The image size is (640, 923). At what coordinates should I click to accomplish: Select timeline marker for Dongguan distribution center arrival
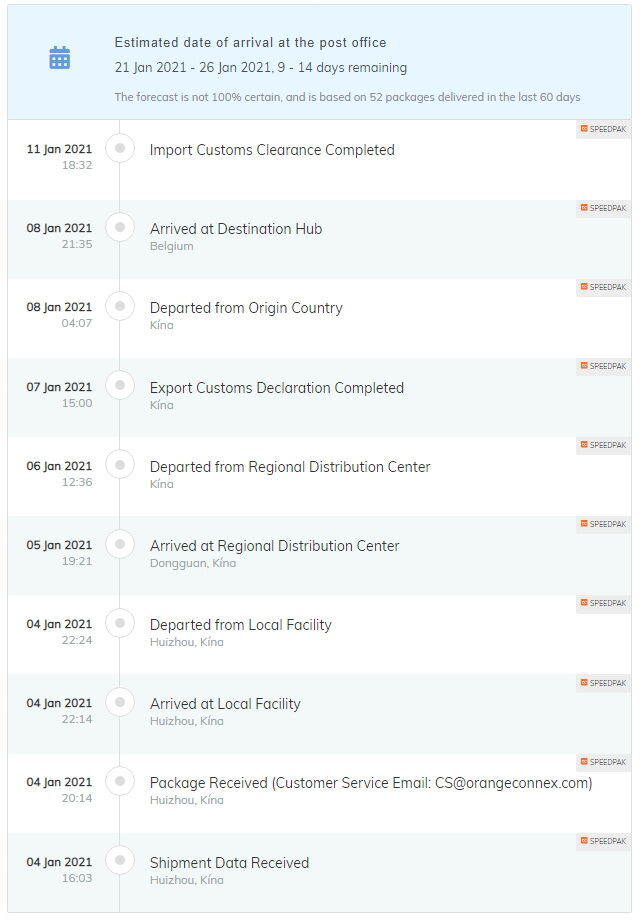[x=120, y=543]
